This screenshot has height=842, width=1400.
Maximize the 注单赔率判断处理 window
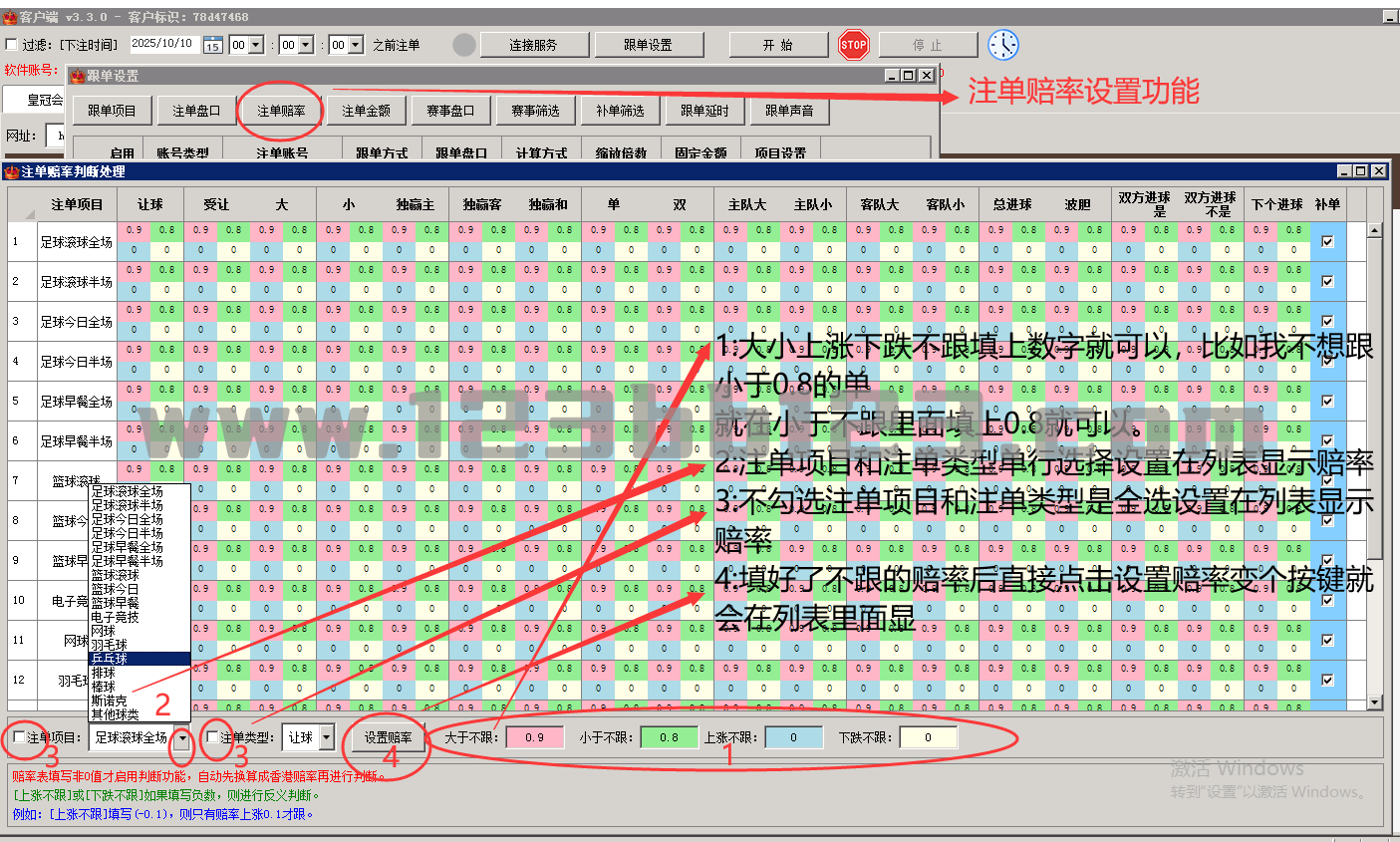point(1361,171)
